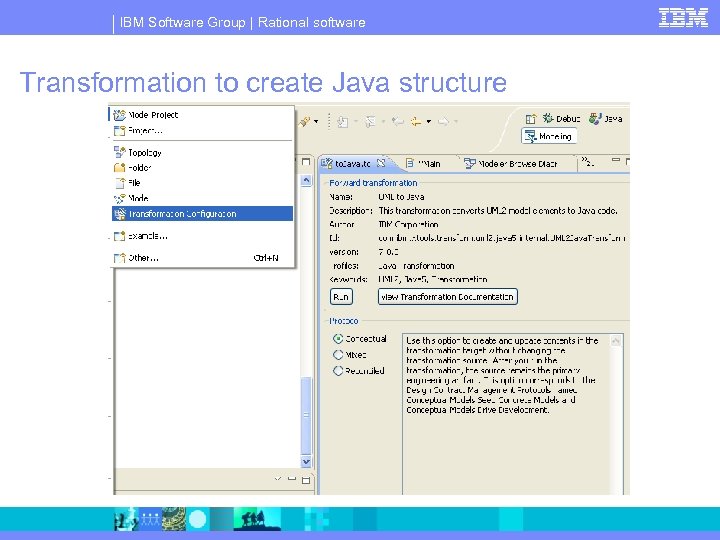This screenshot has width=720, height=540.
Task: Click the Transformation Configuration icon
Action: point(120,214)
